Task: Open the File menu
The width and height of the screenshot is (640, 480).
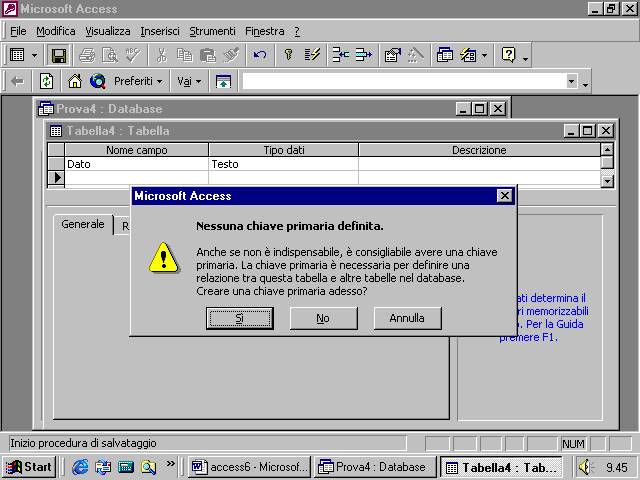Action: (18, 31)
